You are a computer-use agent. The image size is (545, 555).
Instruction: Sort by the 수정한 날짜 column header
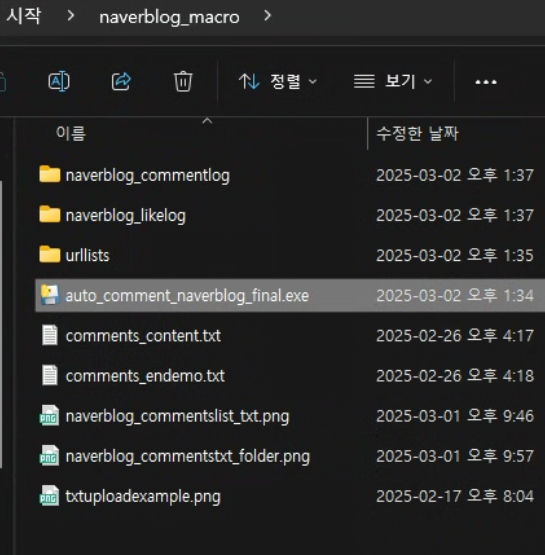417,133
